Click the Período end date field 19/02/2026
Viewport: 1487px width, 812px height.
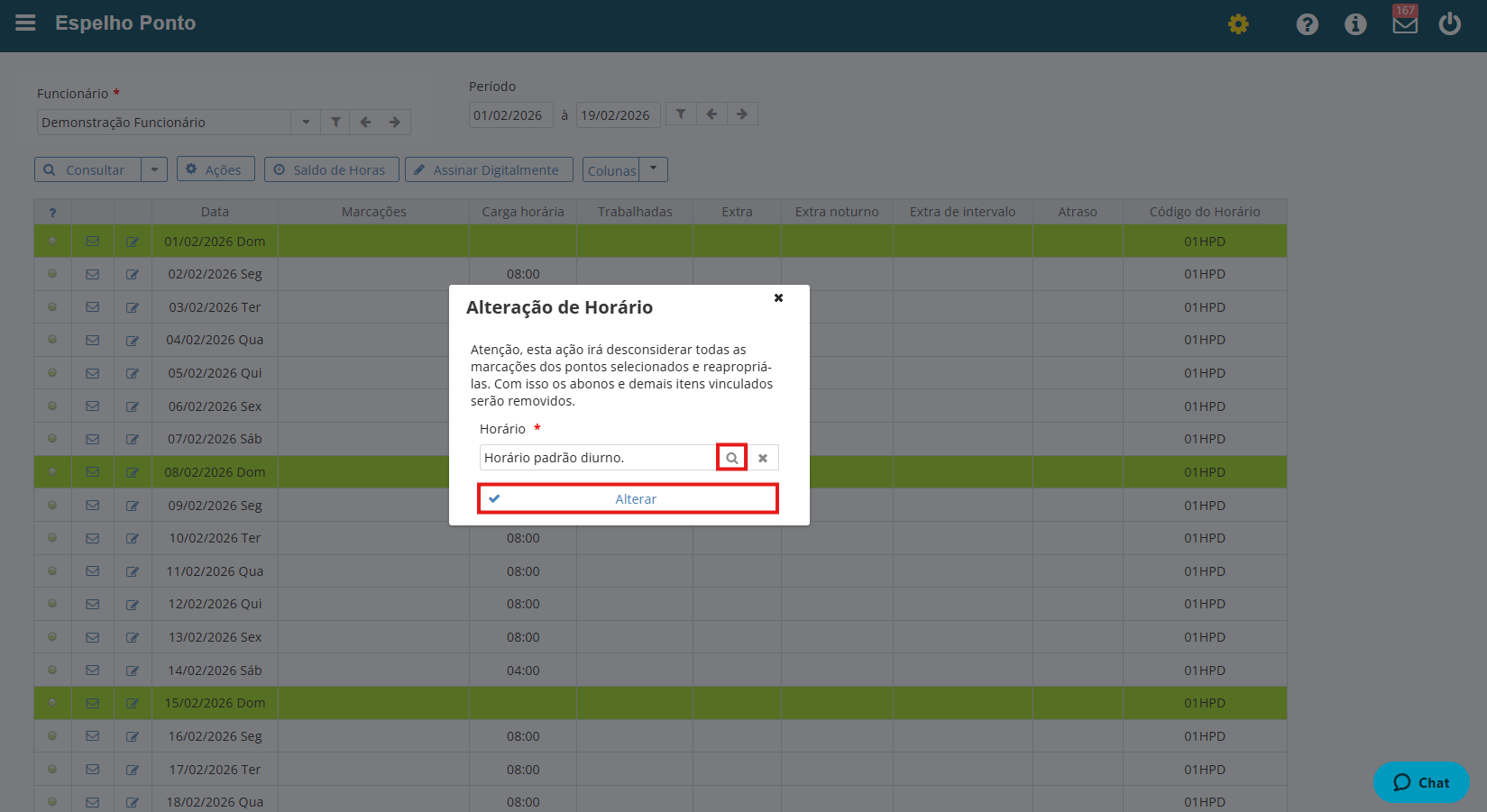pyautogui.click(x=619, y=115)
